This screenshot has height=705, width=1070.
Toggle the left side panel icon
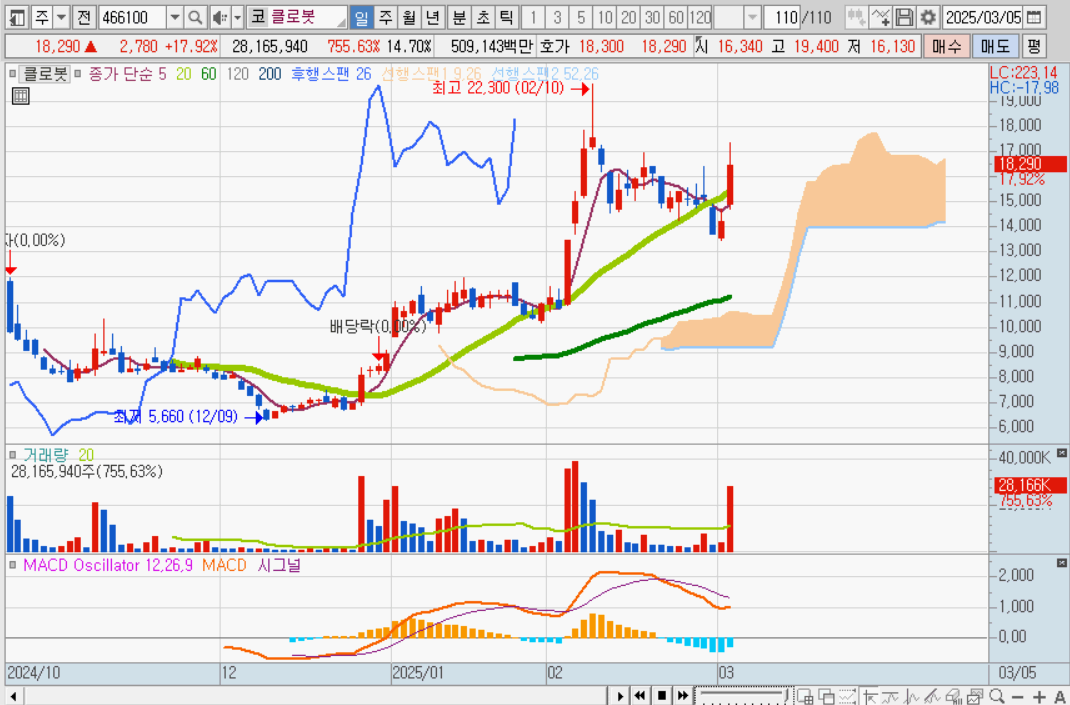17,17
